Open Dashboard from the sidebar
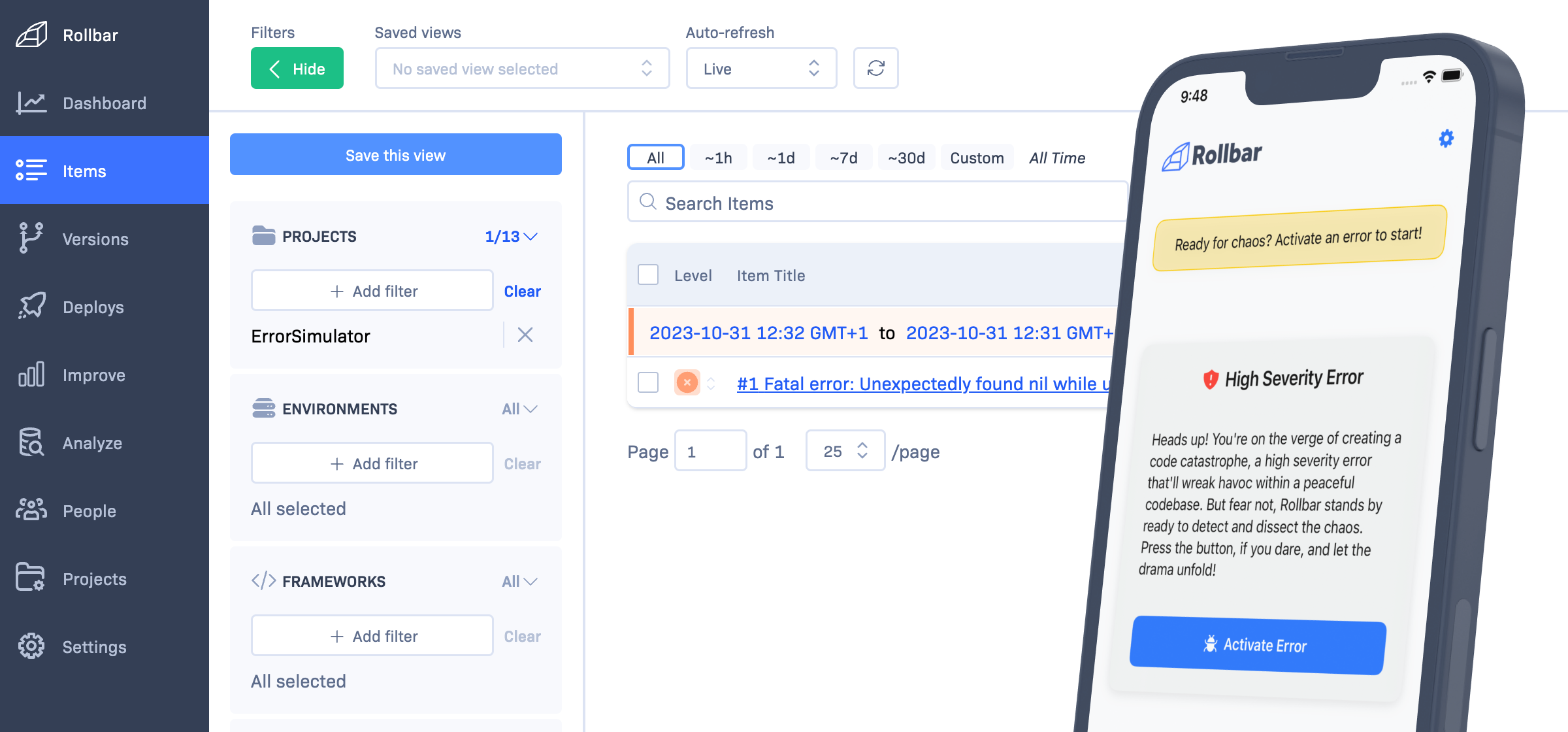 pyautogui.click(x=104, y=103)
